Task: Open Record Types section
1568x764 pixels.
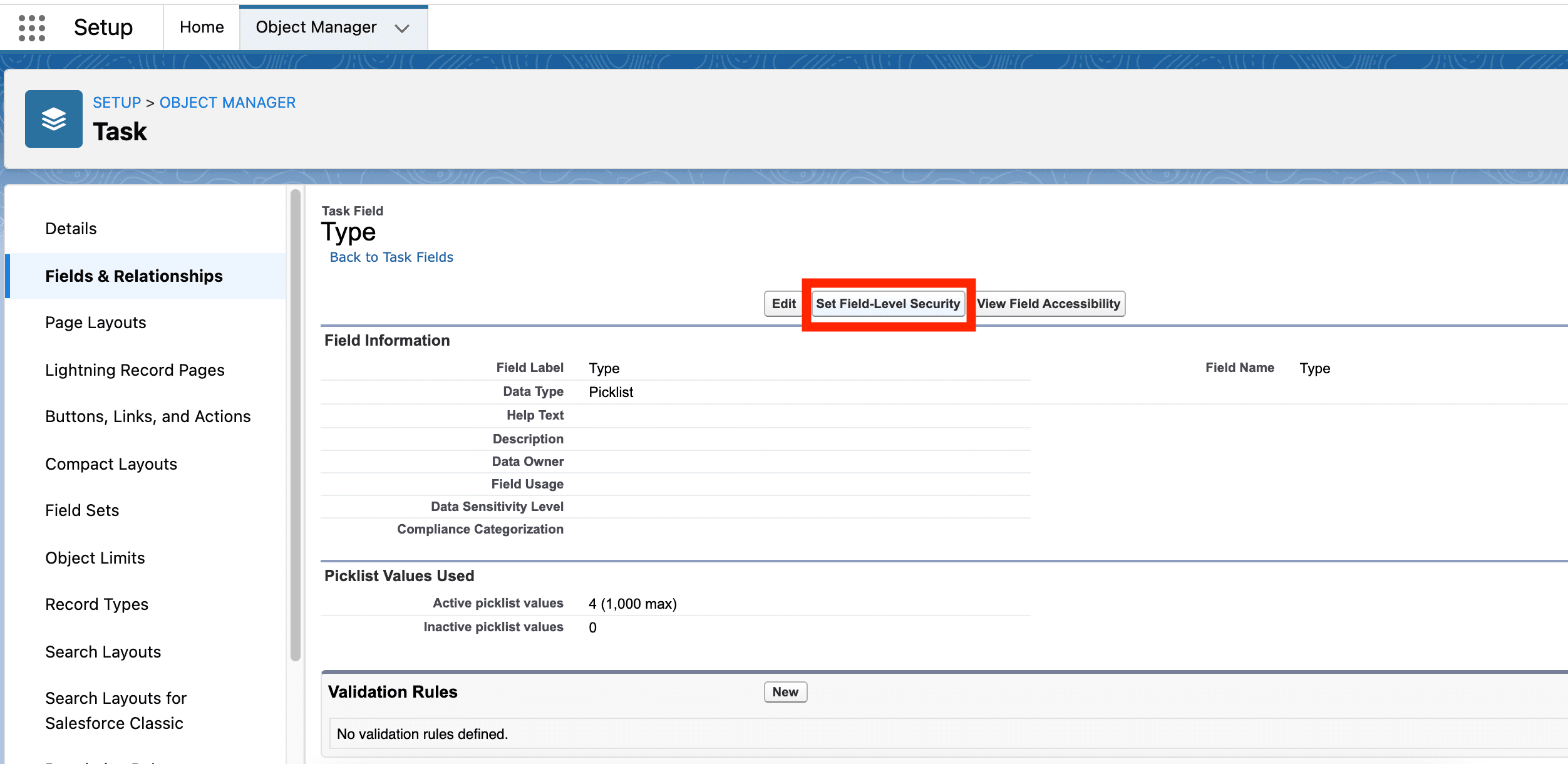Action: coord(97,604)
